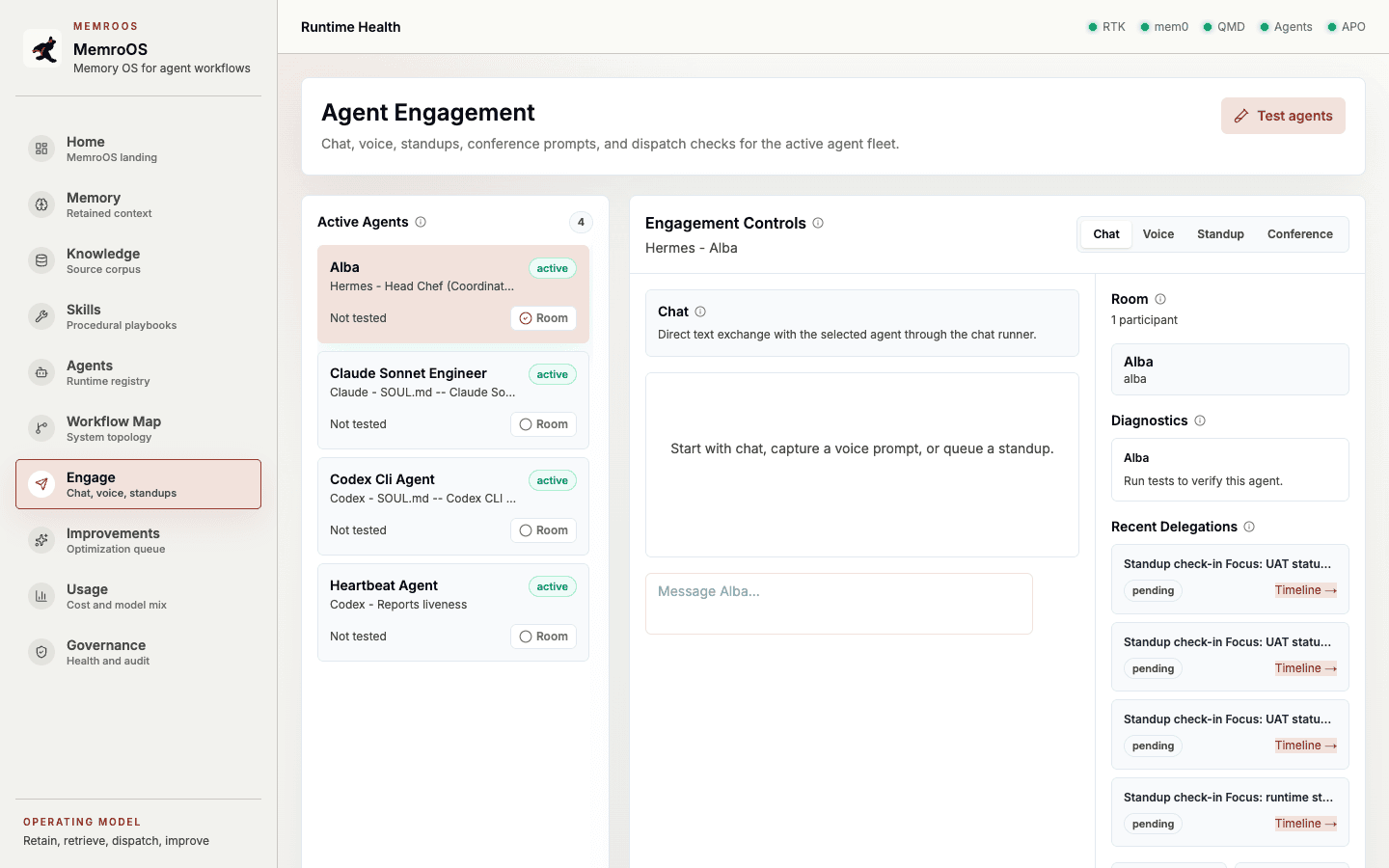Open the Governance page label in the sidebar

tap(106, 645)
